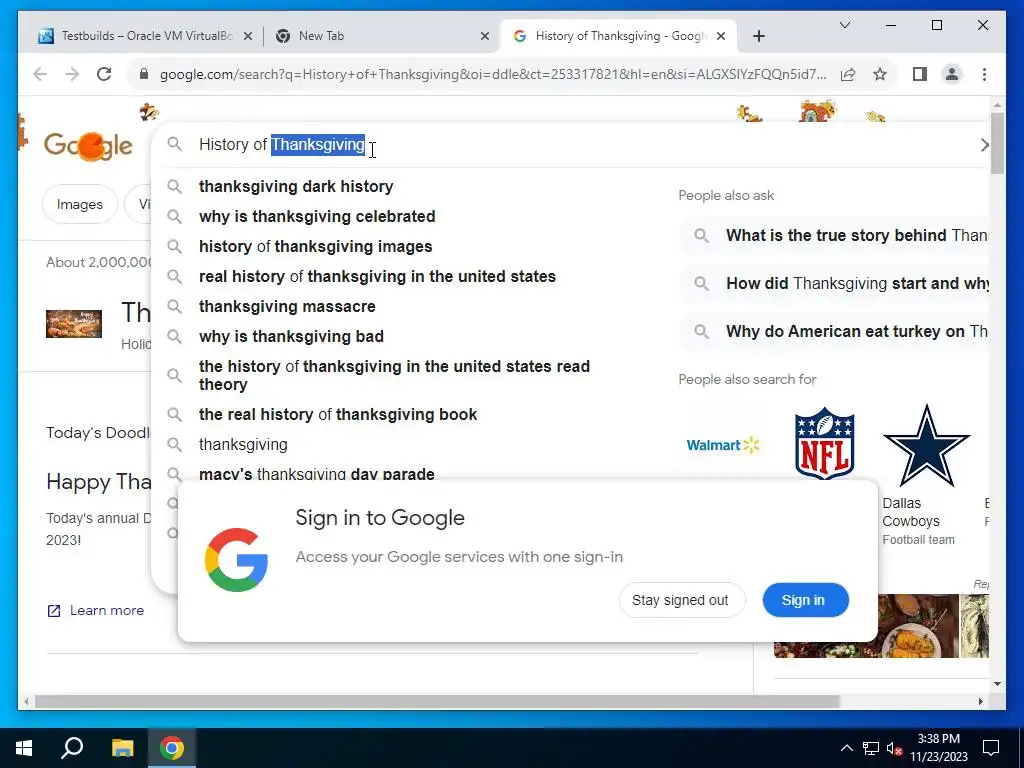1024x768 pixels.
Task: Open How did Thanksgiving start question
Action: tap(835, 283)
